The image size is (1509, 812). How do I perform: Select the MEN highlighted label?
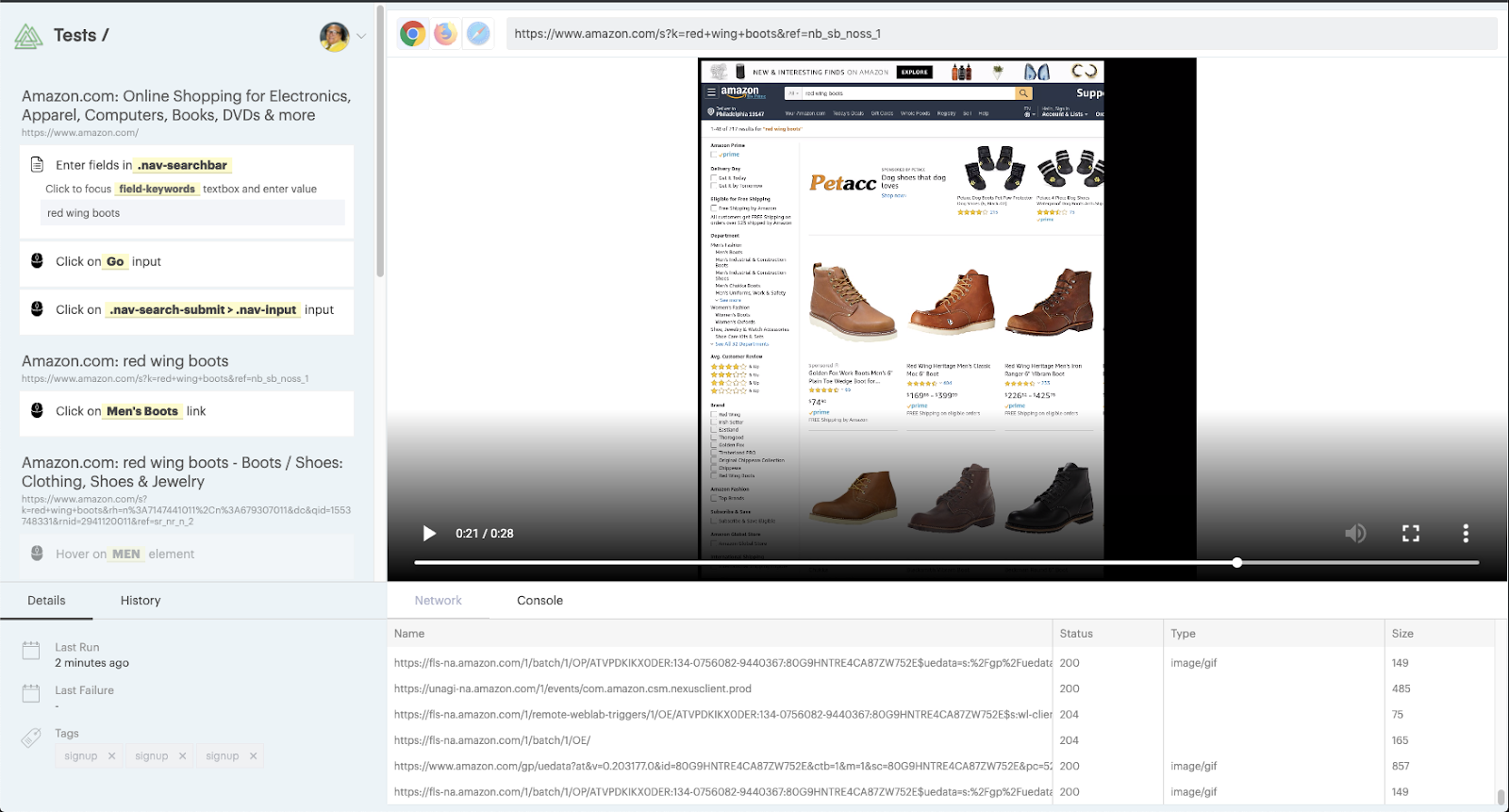click(126, 555)
